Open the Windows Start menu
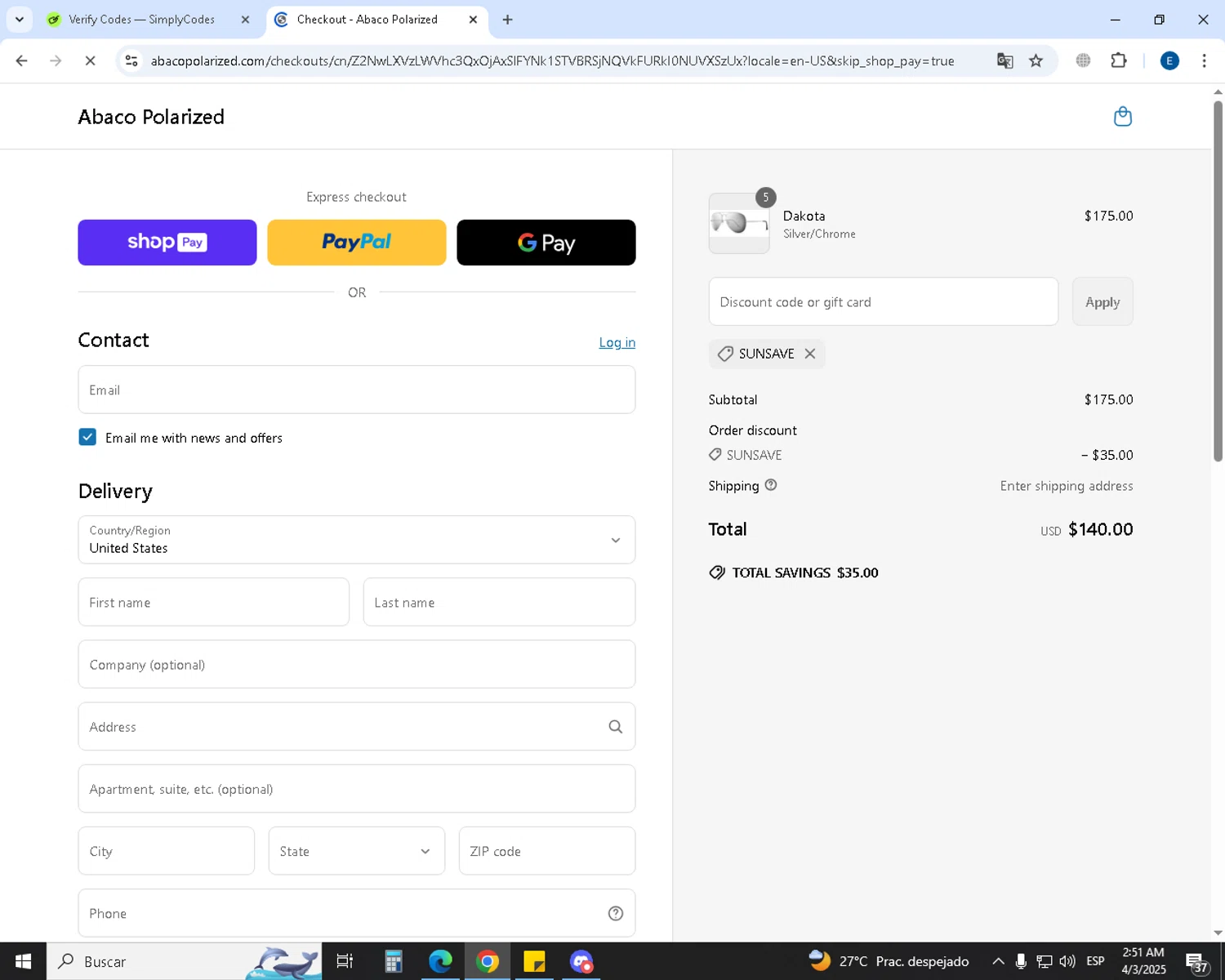This screenshot has height=980, width=1225. click(x=23, y=961)
